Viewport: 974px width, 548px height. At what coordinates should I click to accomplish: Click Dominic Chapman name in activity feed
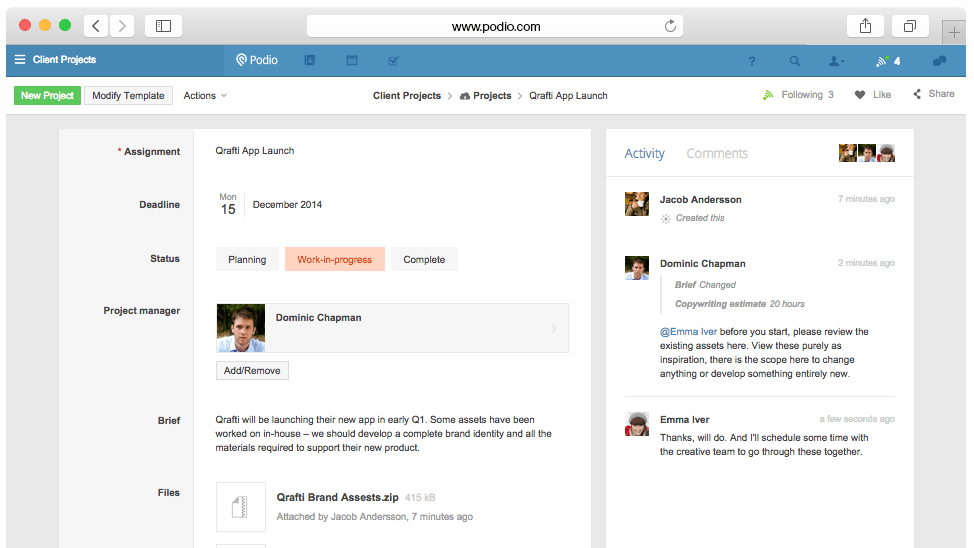click(703, 263)
